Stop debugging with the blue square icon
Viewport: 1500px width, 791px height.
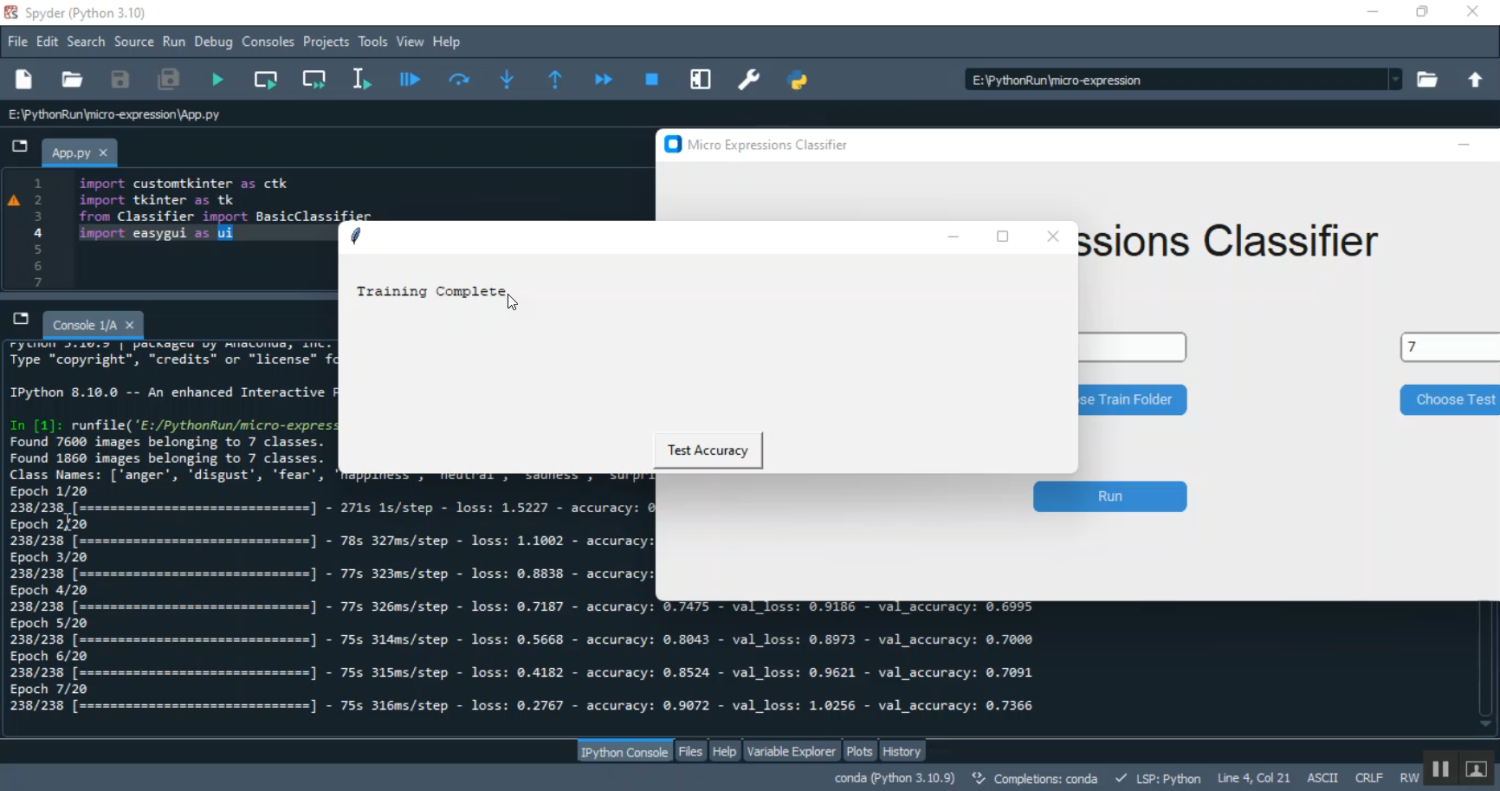click(652, 80)
